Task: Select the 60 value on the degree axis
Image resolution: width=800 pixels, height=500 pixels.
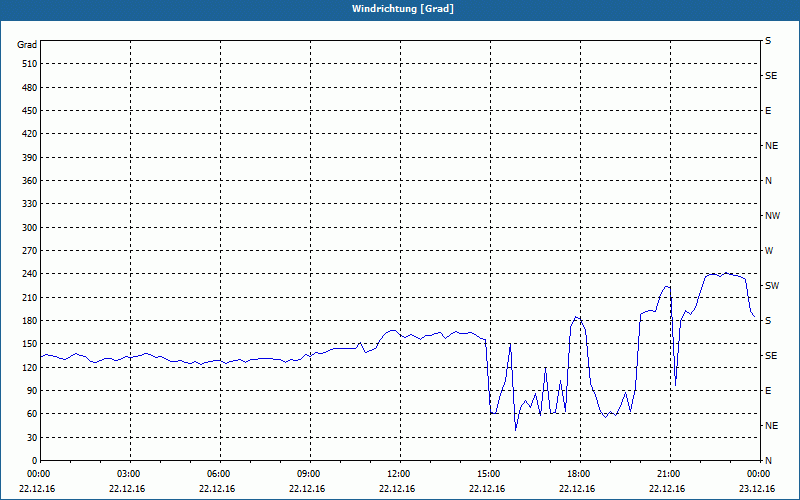Action: (31, 414)
